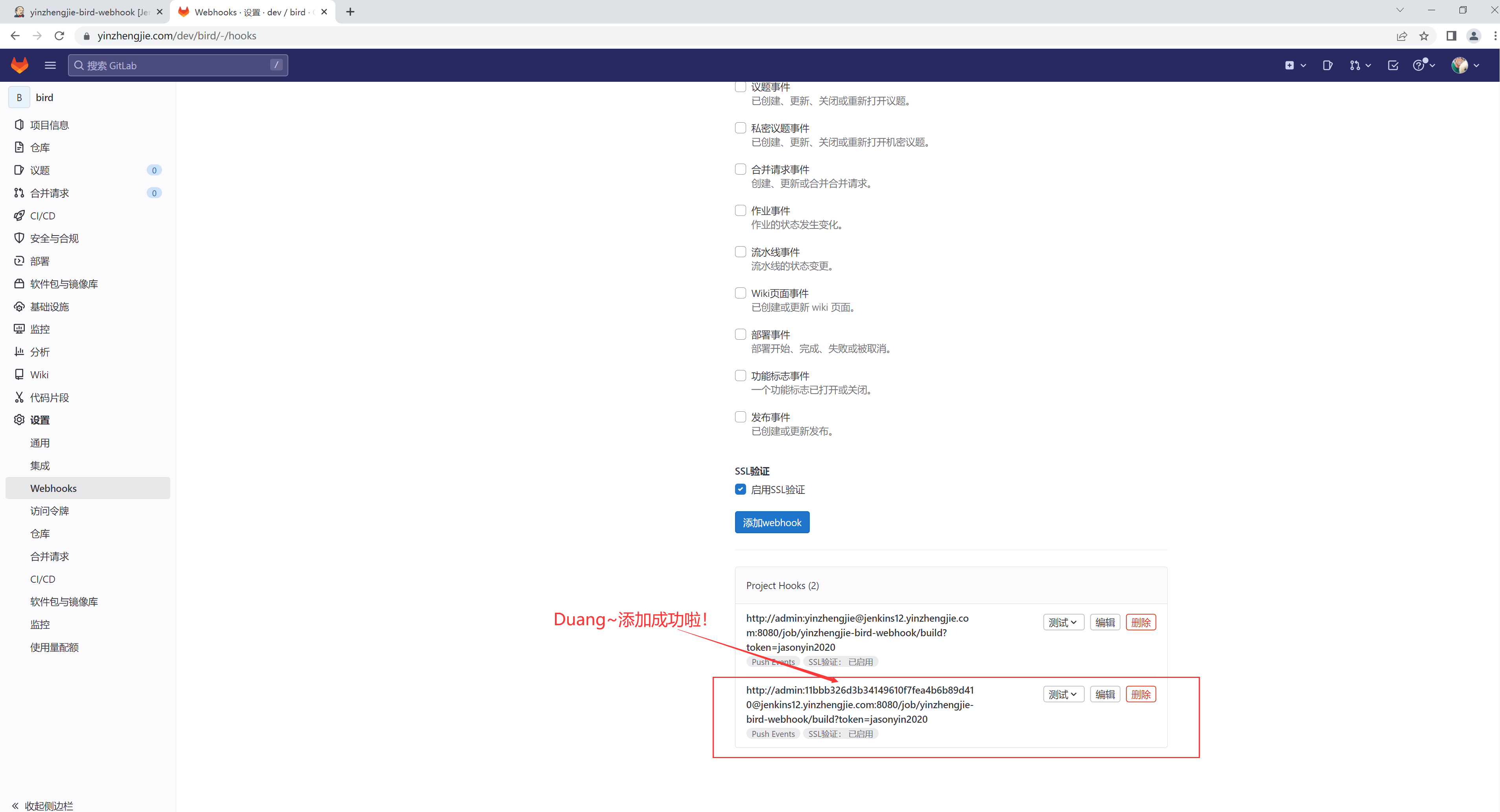Click the Add webhook button
The image size is (1500, 812).
pyautogui.click(x=772, y=523)
